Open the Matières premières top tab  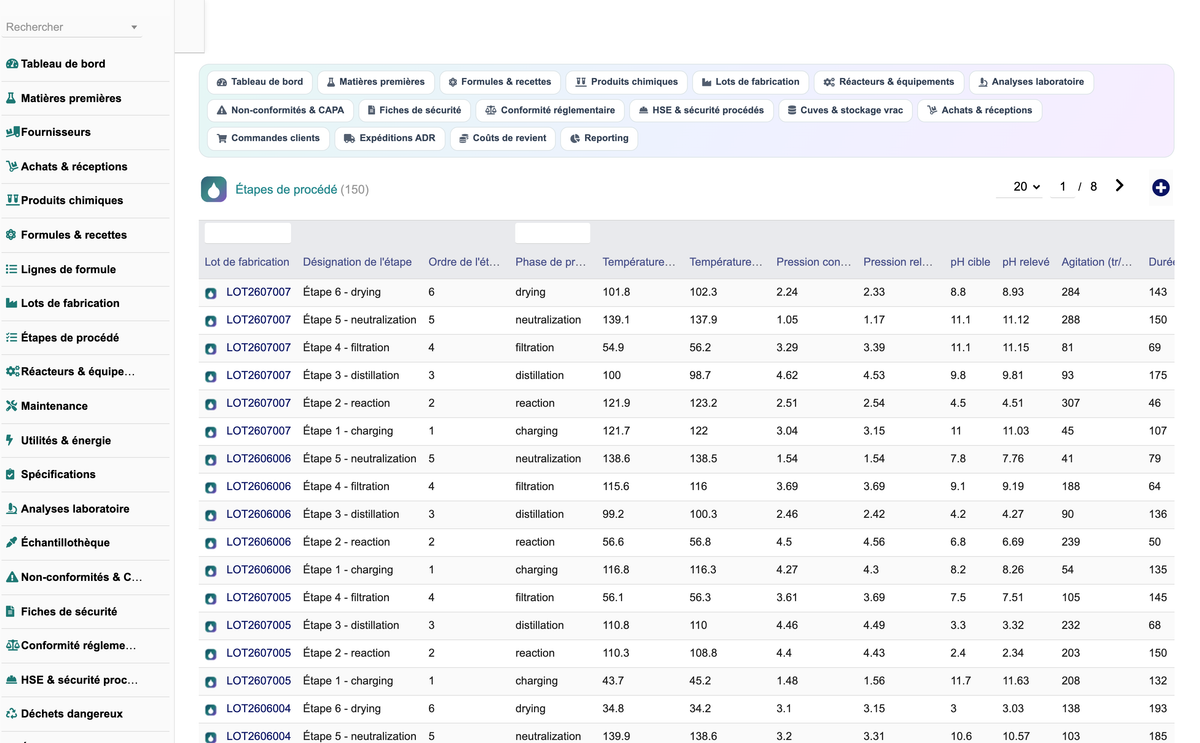(376, 82)
